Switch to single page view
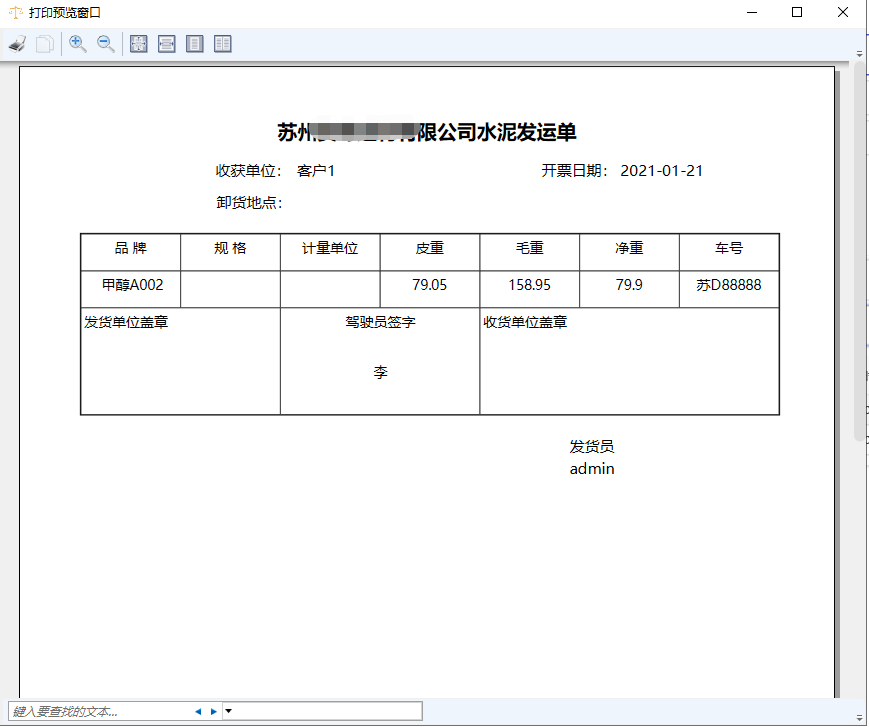869x727 pixels. [195, 44]
